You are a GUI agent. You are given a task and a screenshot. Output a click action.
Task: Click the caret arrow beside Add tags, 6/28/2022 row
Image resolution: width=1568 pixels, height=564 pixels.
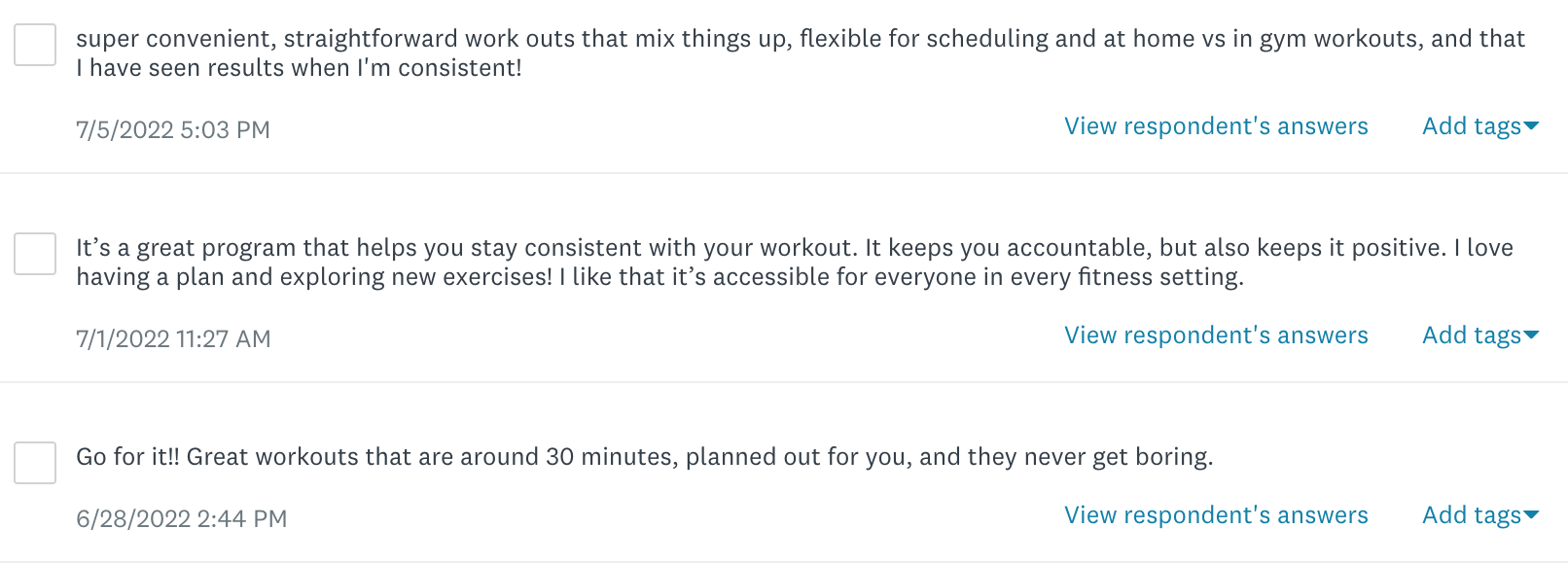click(1532, 515)
